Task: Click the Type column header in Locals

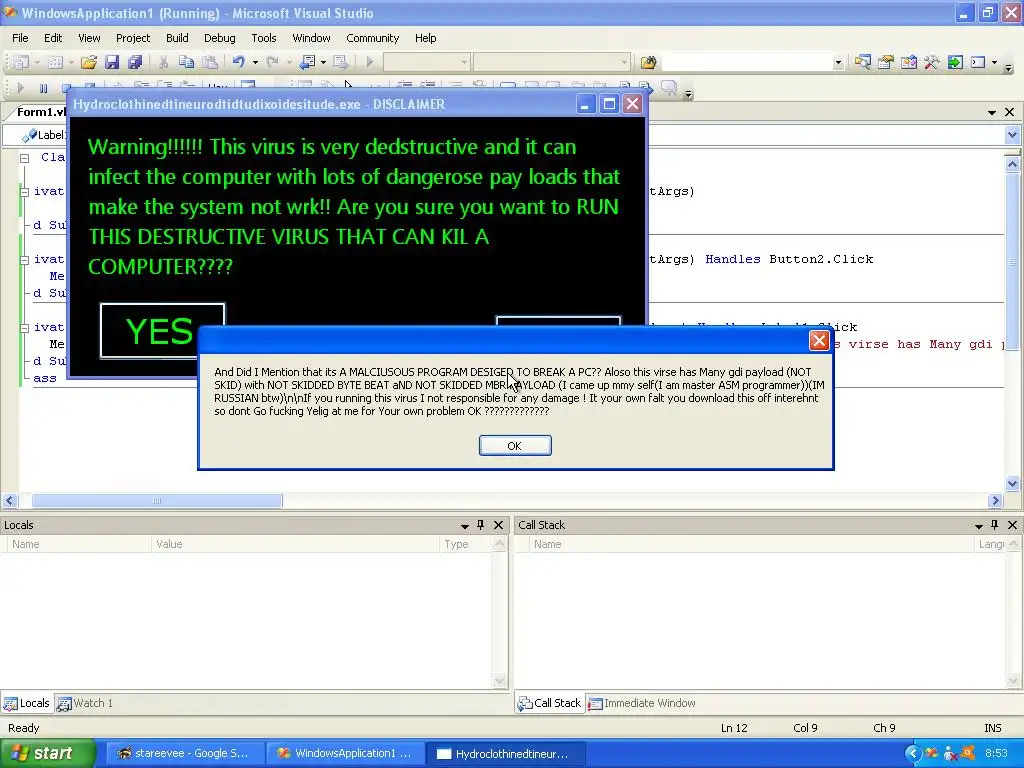Action: coord(466,544)
